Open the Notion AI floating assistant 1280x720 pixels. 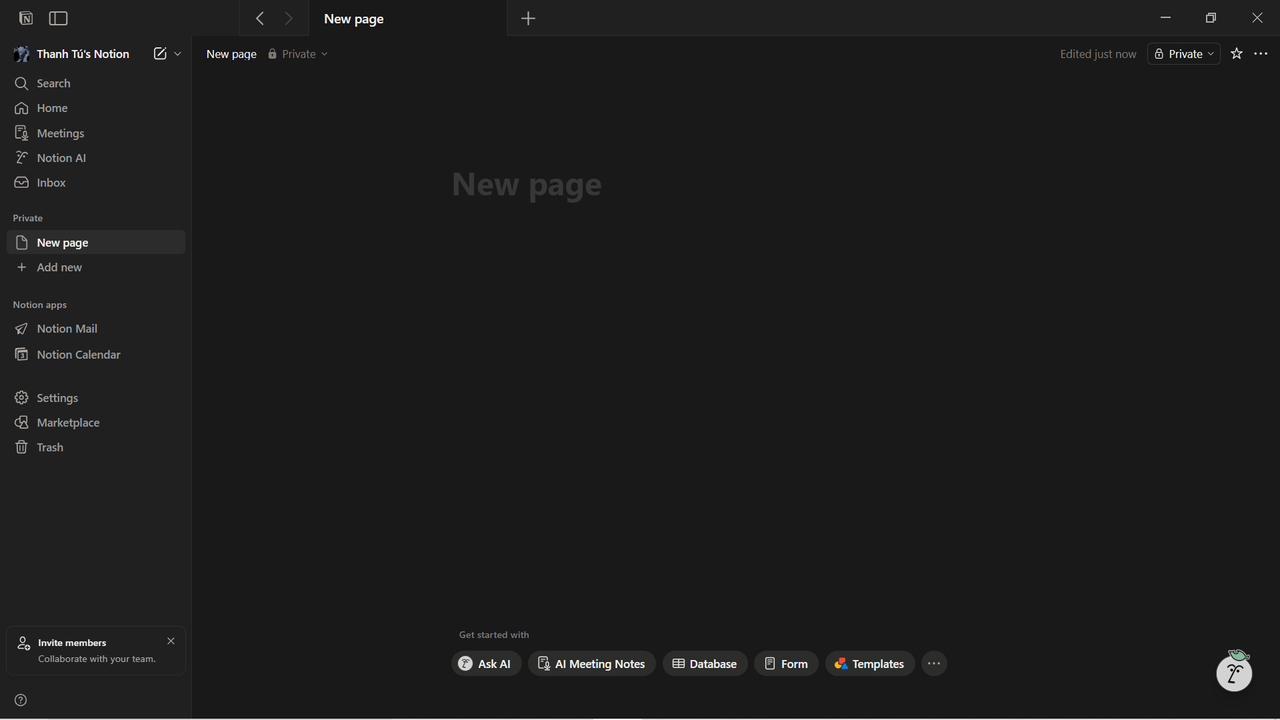1234,673
